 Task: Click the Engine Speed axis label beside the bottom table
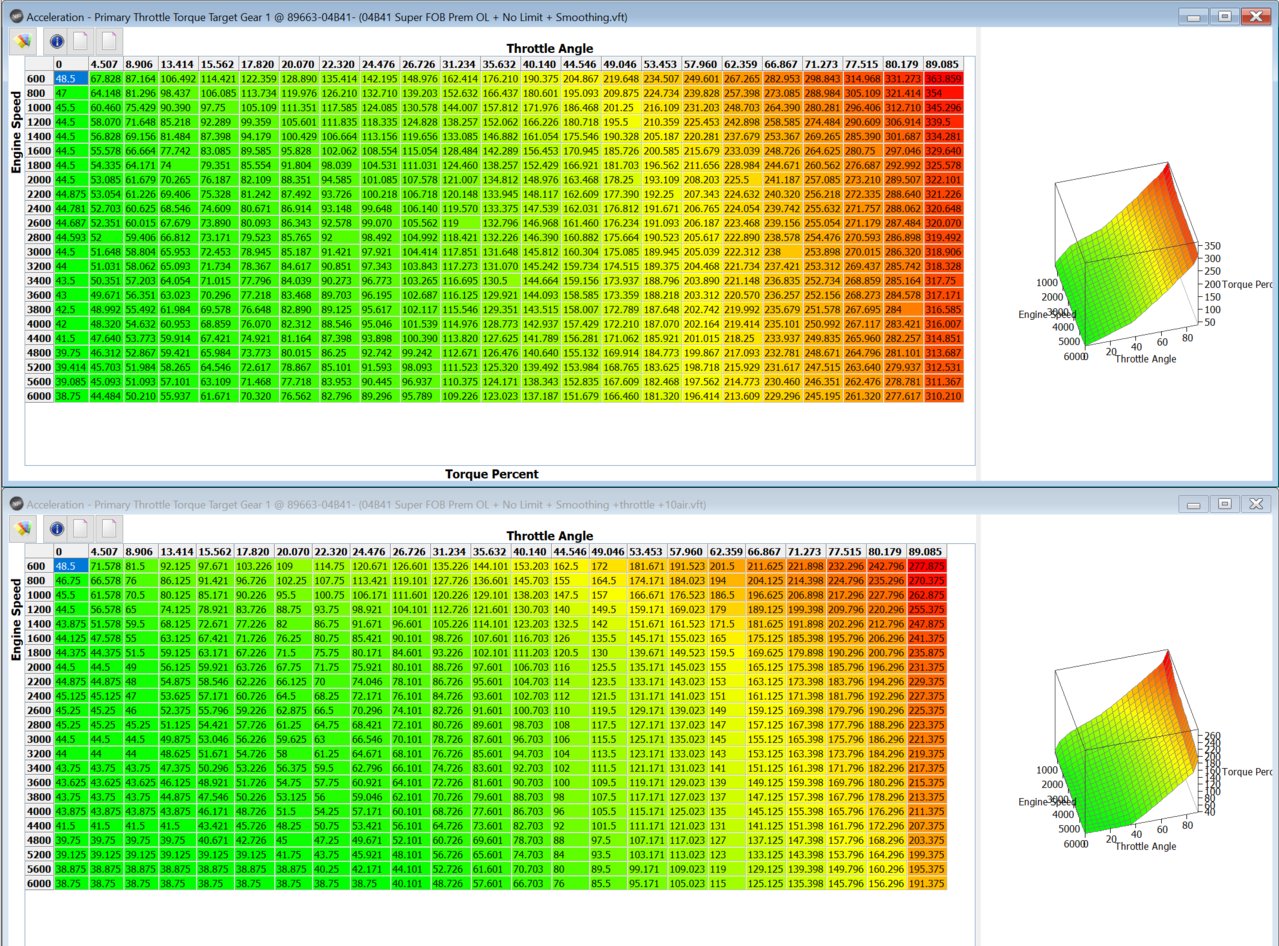coord(16,620)
